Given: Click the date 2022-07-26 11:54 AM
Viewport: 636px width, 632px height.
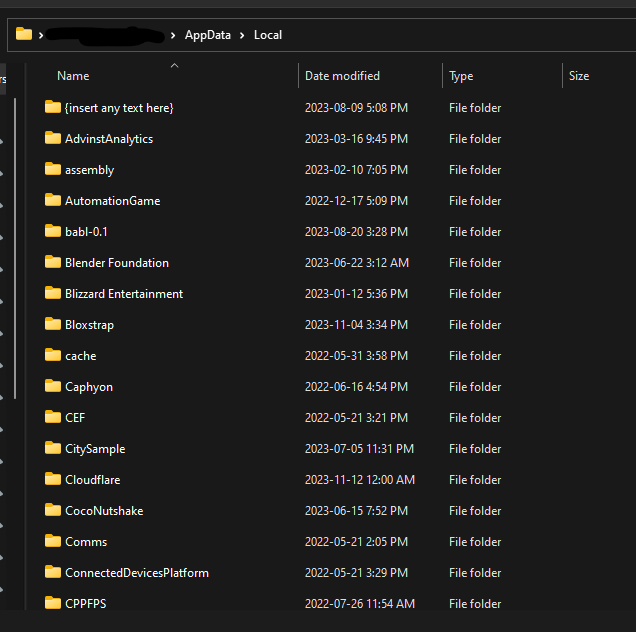Looking at the screenshot, I should 360,604.
